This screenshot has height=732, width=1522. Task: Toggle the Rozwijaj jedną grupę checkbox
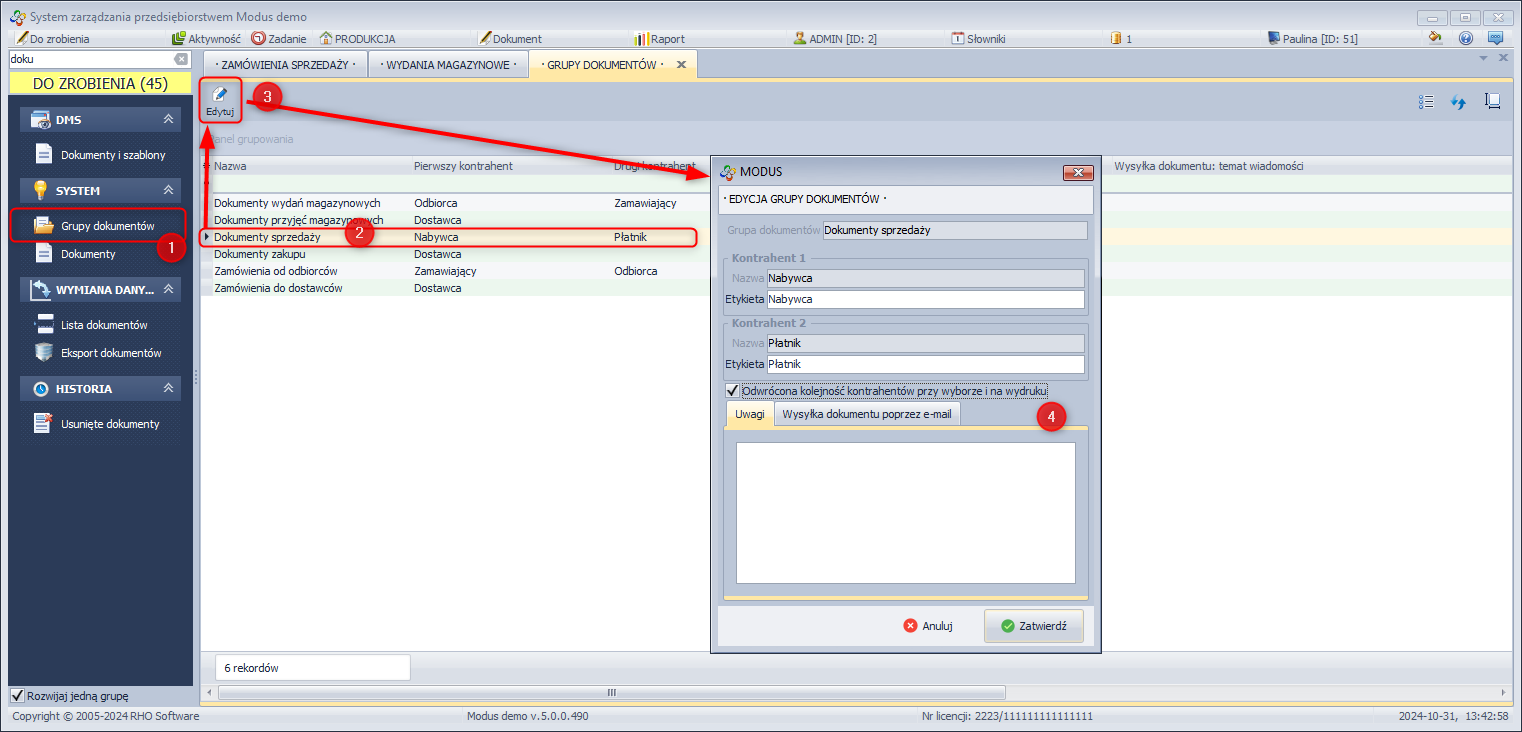17,696
